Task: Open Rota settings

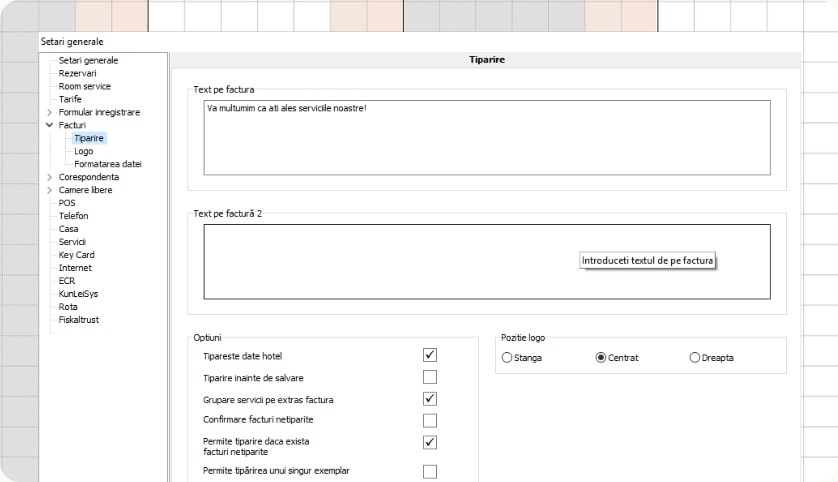Action: (x=68, y=307)
